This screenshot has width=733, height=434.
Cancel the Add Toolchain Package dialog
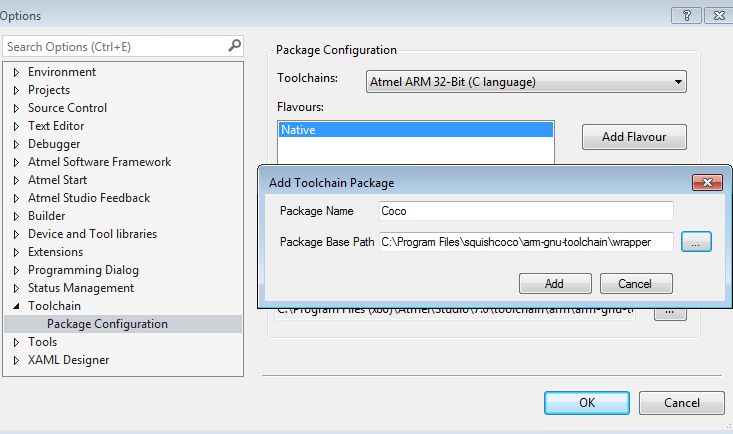click(x=636, y=284)
